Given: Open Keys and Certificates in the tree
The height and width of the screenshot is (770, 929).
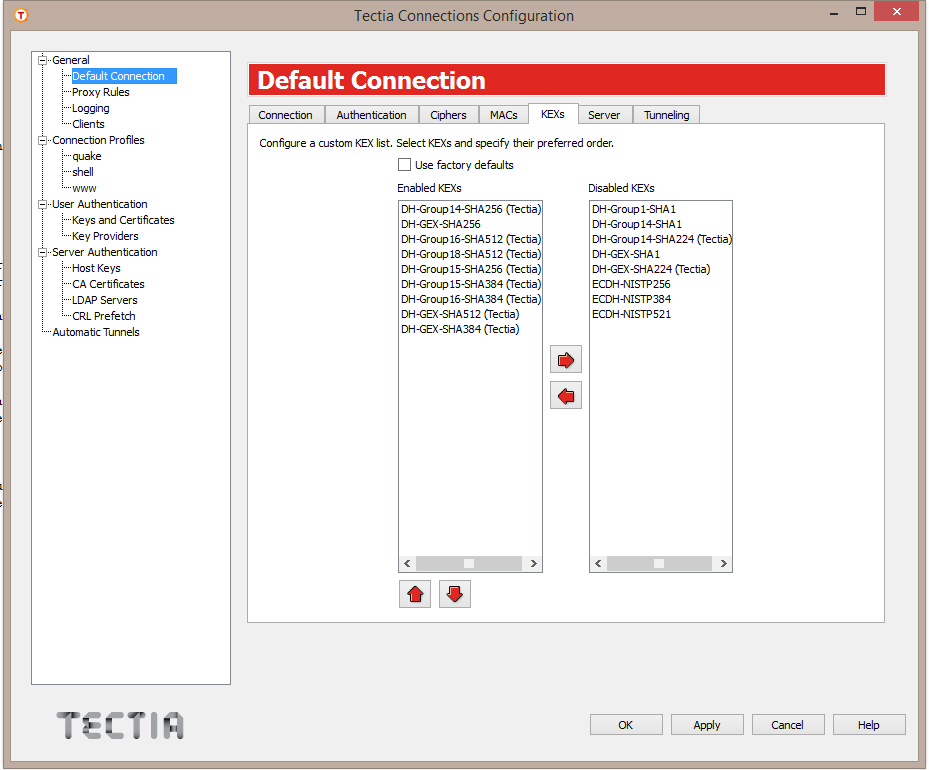Looking at the screenshot, I should pos(123,220).
